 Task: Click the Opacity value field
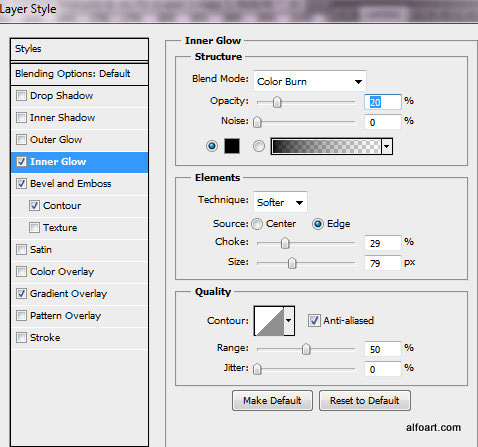coord(383,102)
